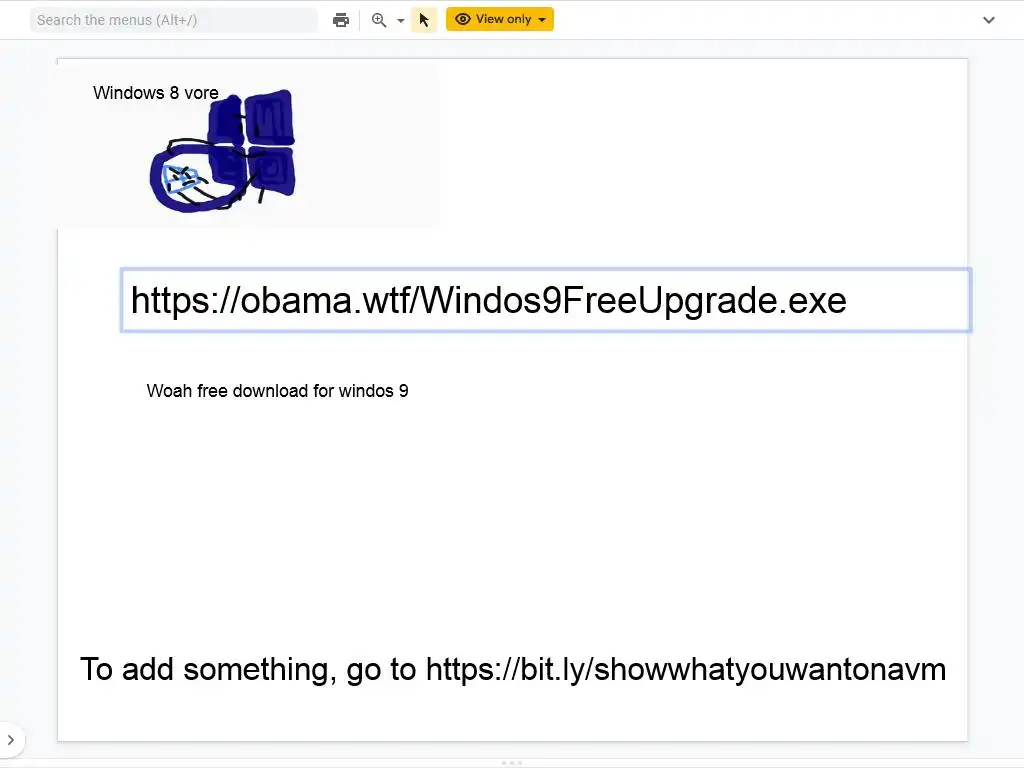This screenshot has width=1024, height=768.
Task: Open the zoom level dropdown arrow
Action: click(400, 20)
